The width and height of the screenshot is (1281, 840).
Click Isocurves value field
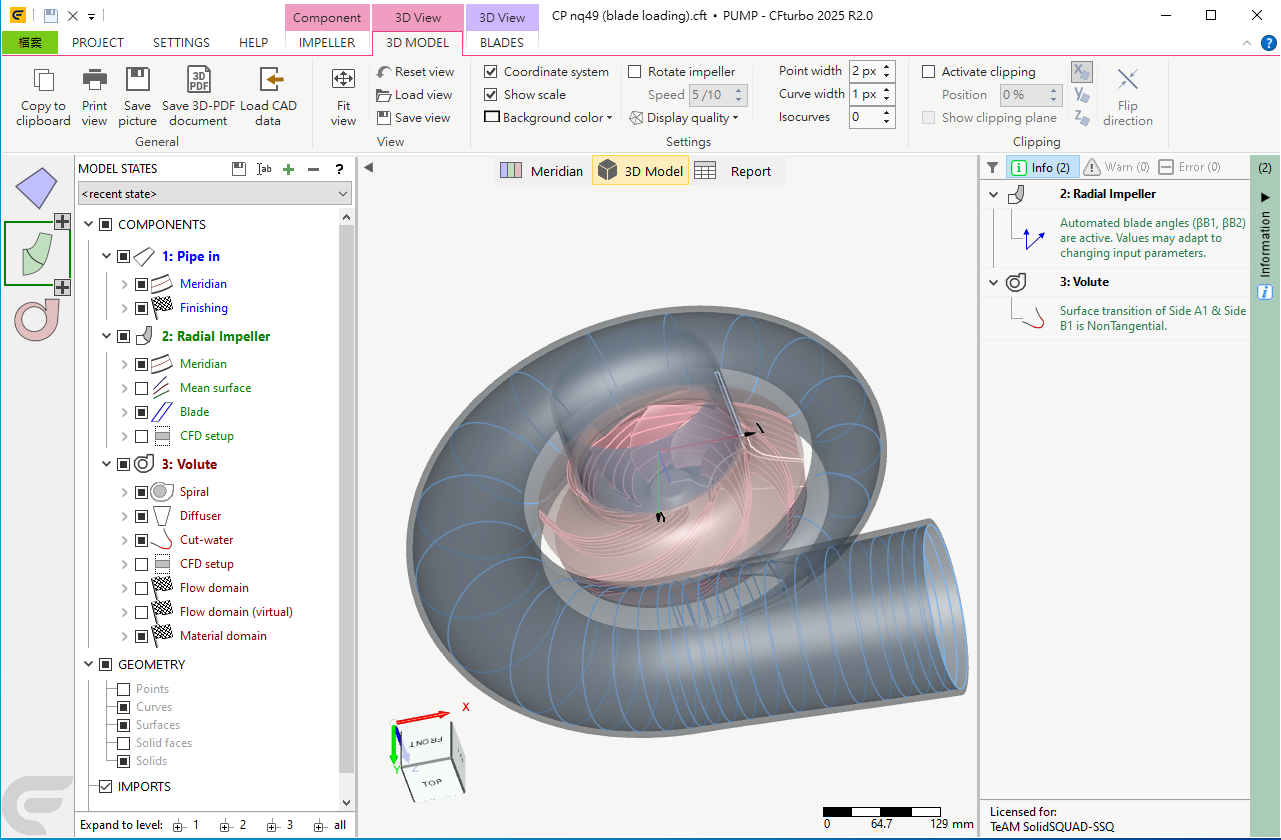point(864,118)
